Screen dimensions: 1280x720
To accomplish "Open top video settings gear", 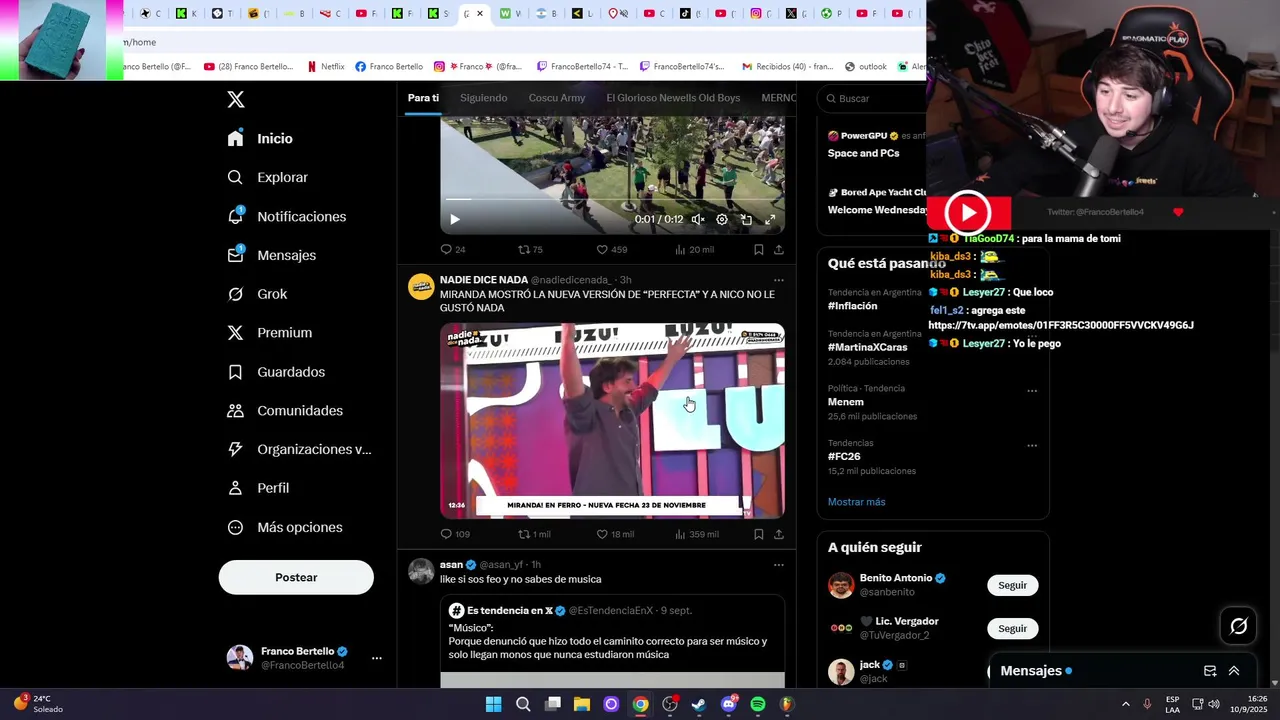I will point(722,219).
